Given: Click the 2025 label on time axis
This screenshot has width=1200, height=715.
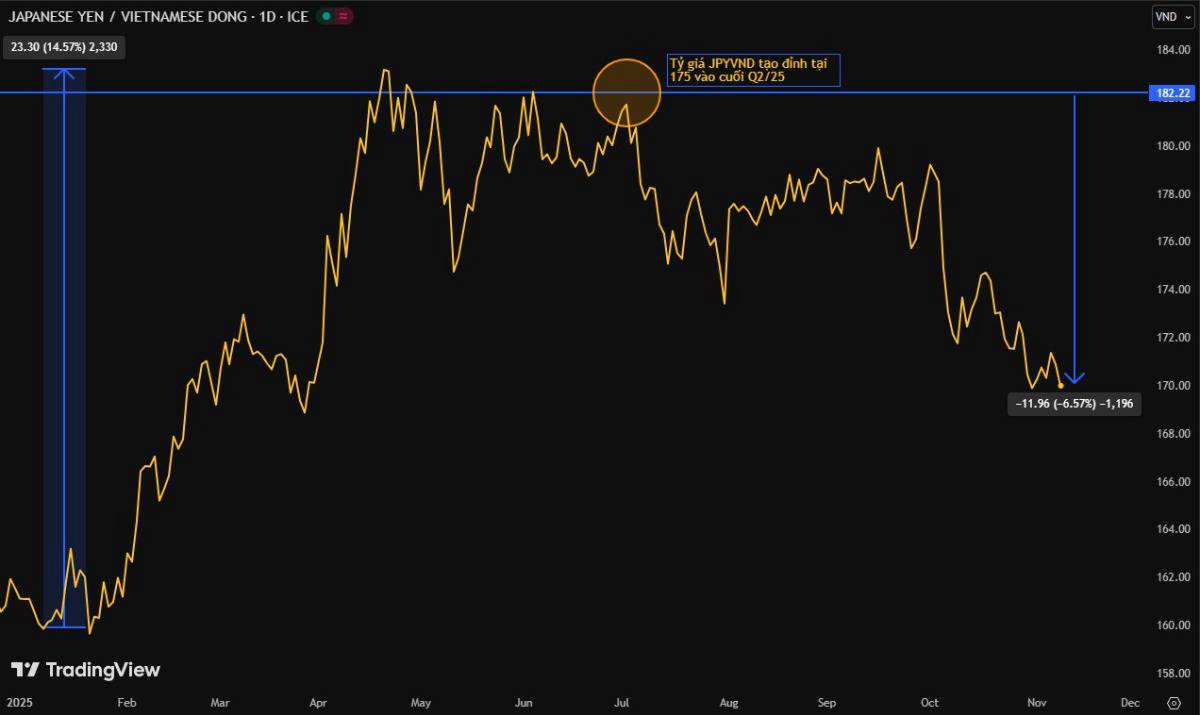Looking at the screenshot, I should click(20, 702).
